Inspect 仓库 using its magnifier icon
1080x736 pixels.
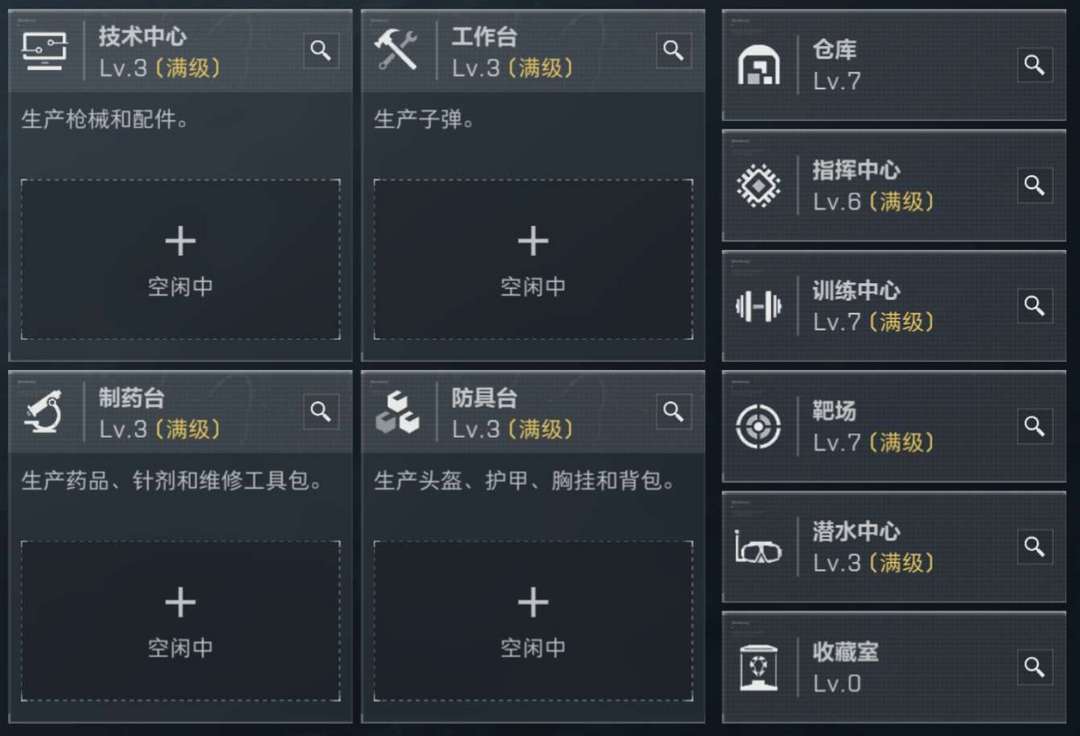(x=1035, y=65)
